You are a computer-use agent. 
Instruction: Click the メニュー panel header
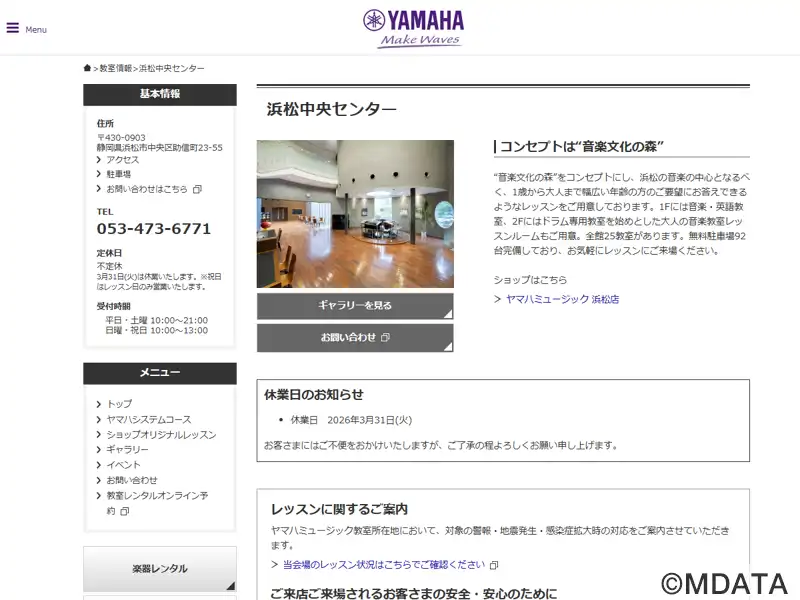click(x=160, y=373)
